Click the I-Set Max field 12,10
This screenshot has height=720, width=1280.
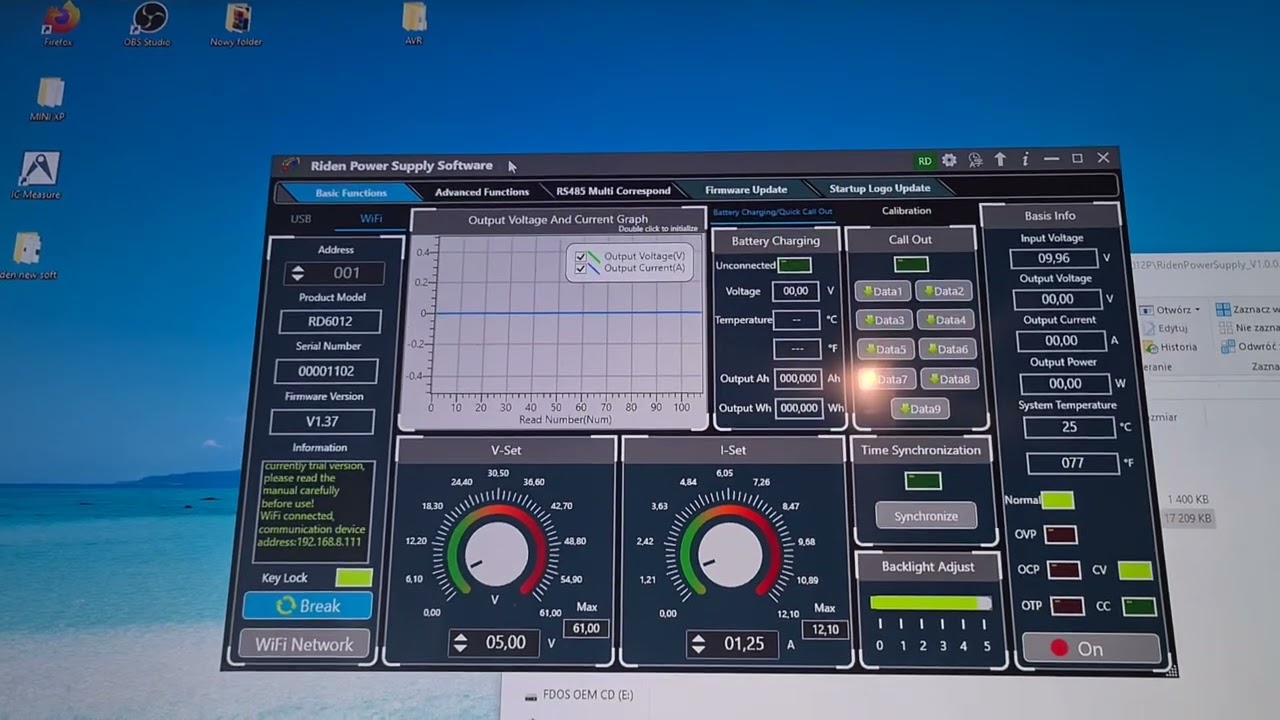pyautogui.click(x=826, y=629)
